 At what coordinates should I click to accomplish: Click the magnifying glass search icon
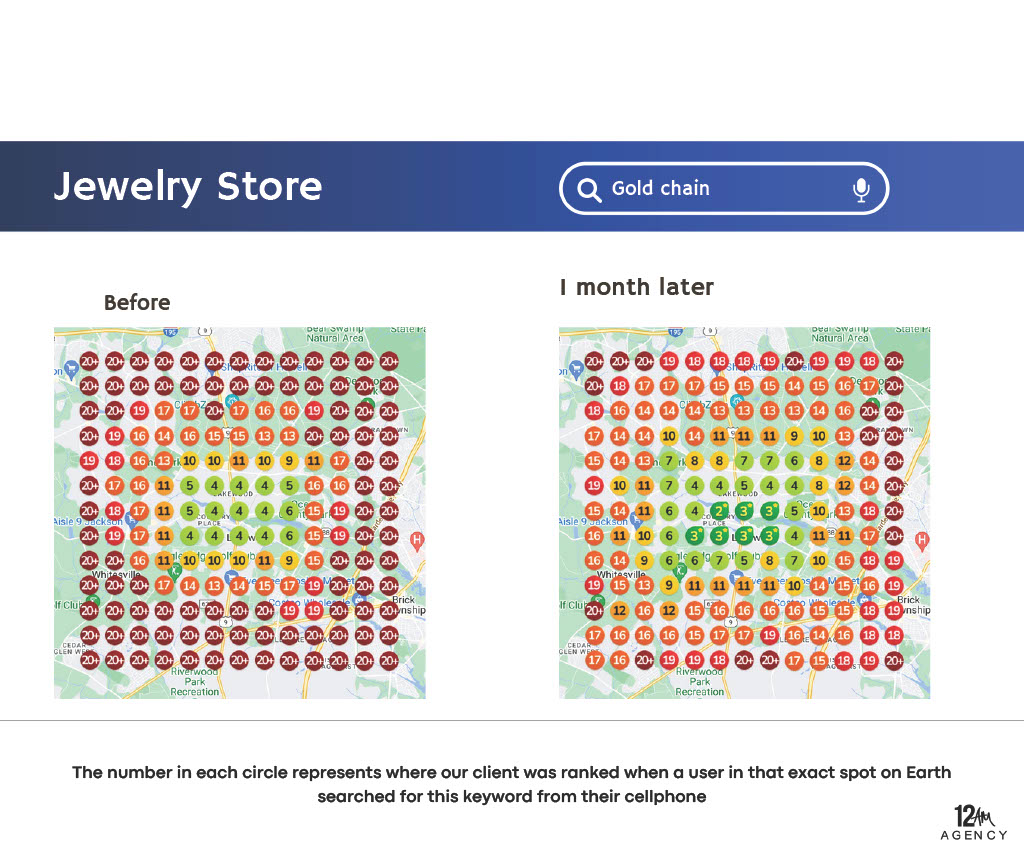pos(590,189)
